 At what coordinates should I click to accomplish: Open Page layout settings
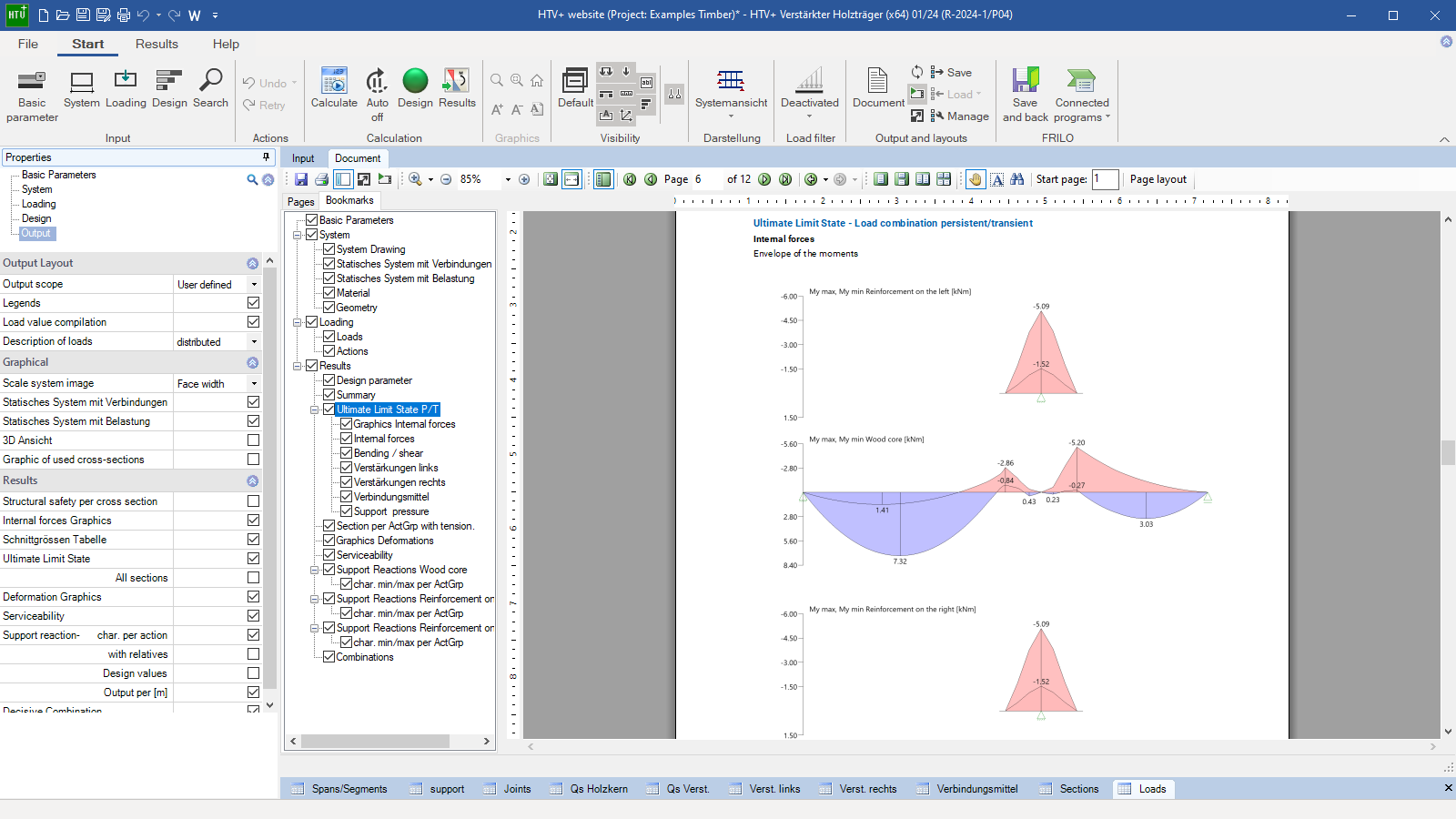coord(1158,179)
